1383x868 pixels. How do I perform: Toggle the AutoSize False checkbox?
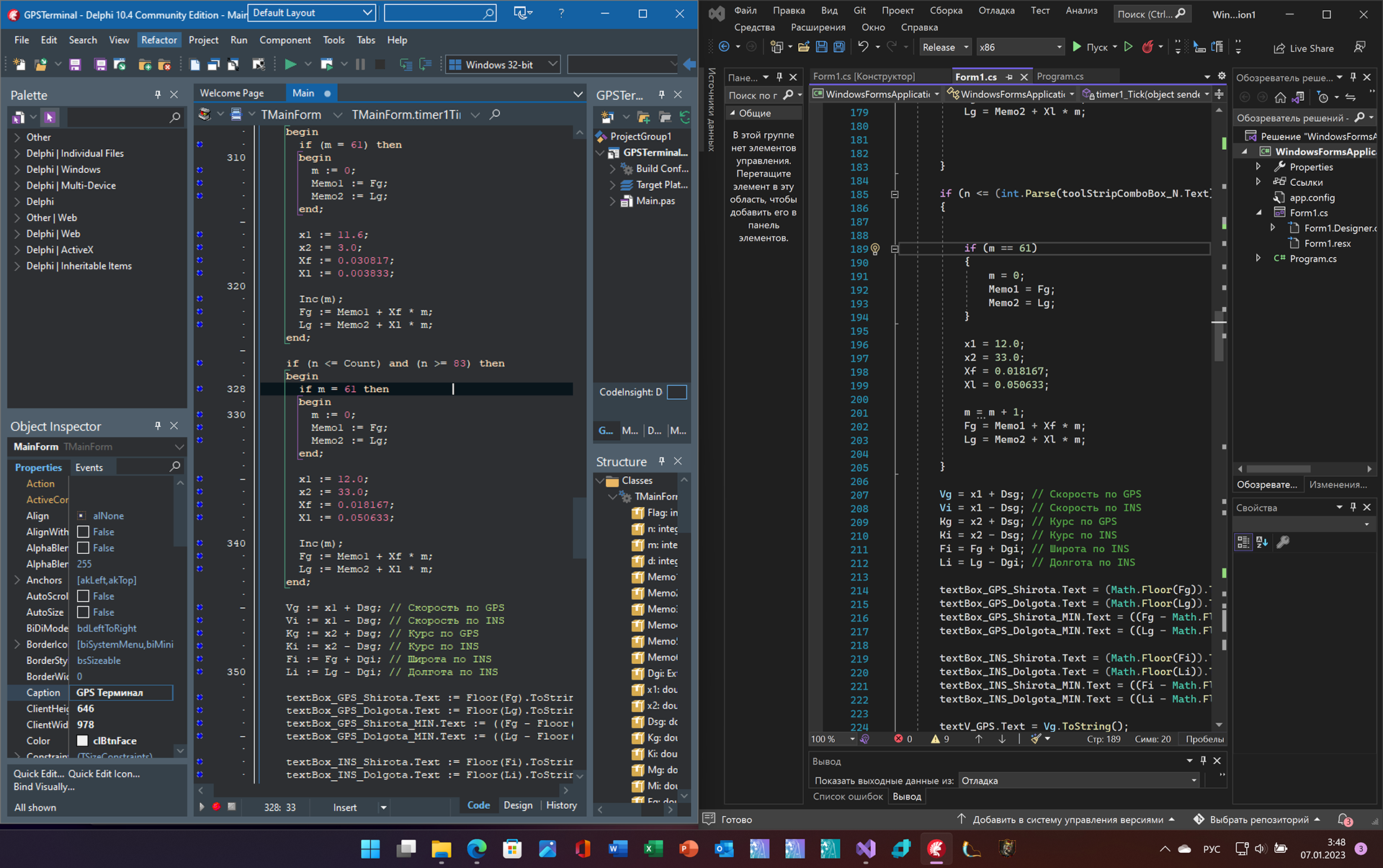point(84,612)
